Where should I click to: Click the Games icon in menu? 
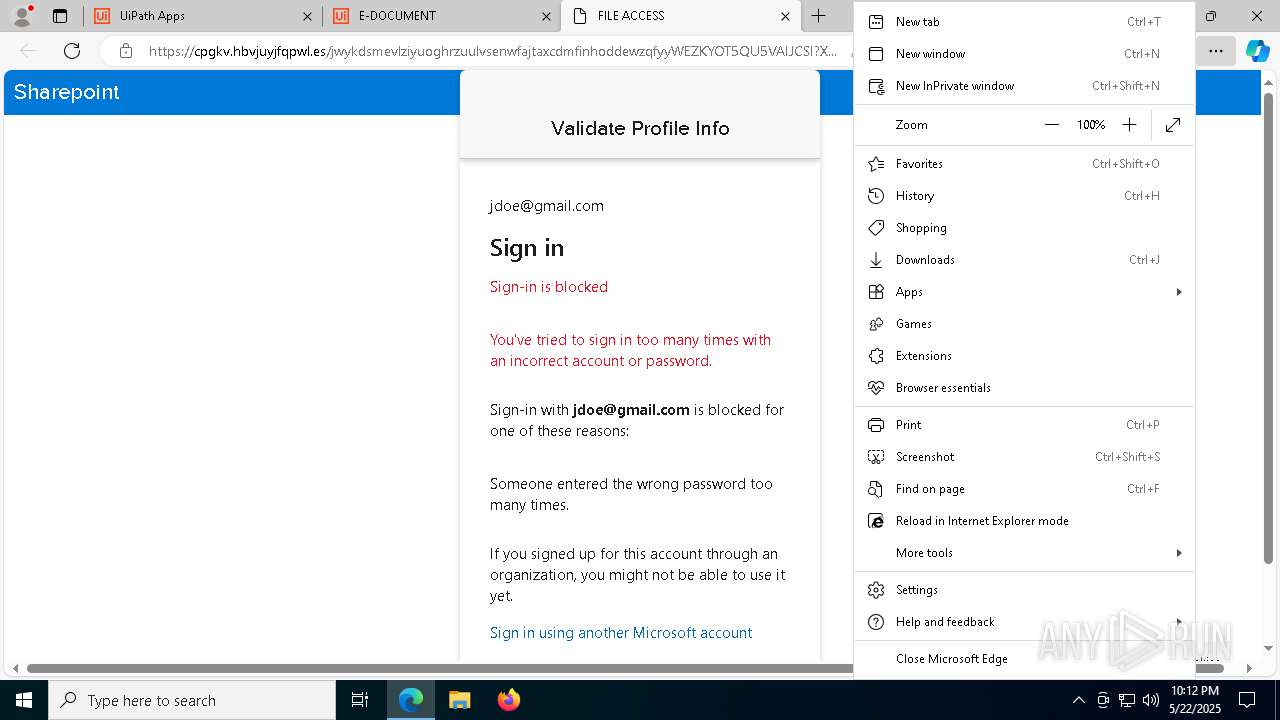pos(876,324)
